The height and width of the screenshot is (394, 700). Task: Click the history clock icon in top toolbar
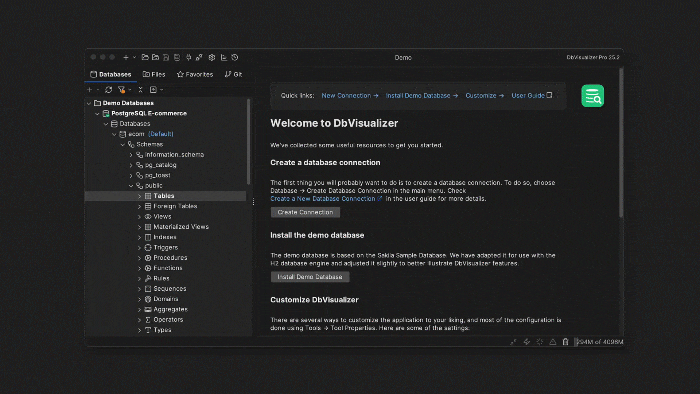pos(235,58)
